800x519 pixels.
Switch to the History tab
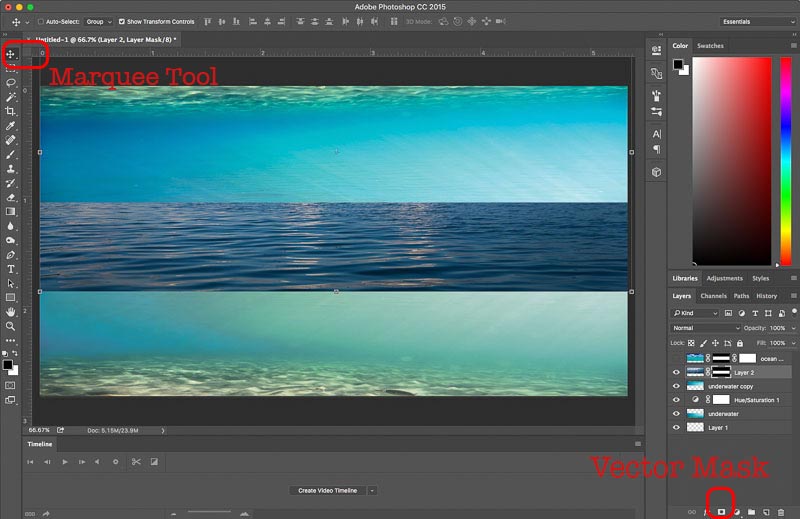766,295
